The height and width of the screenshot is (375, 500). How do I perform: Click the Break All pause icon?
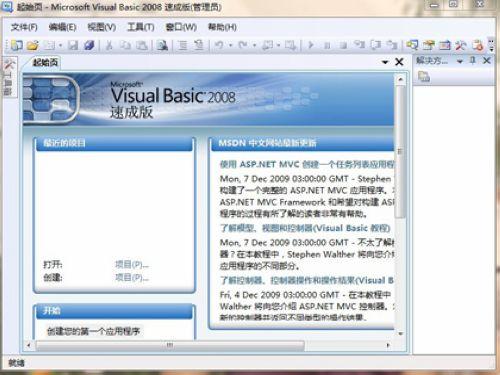327,45
